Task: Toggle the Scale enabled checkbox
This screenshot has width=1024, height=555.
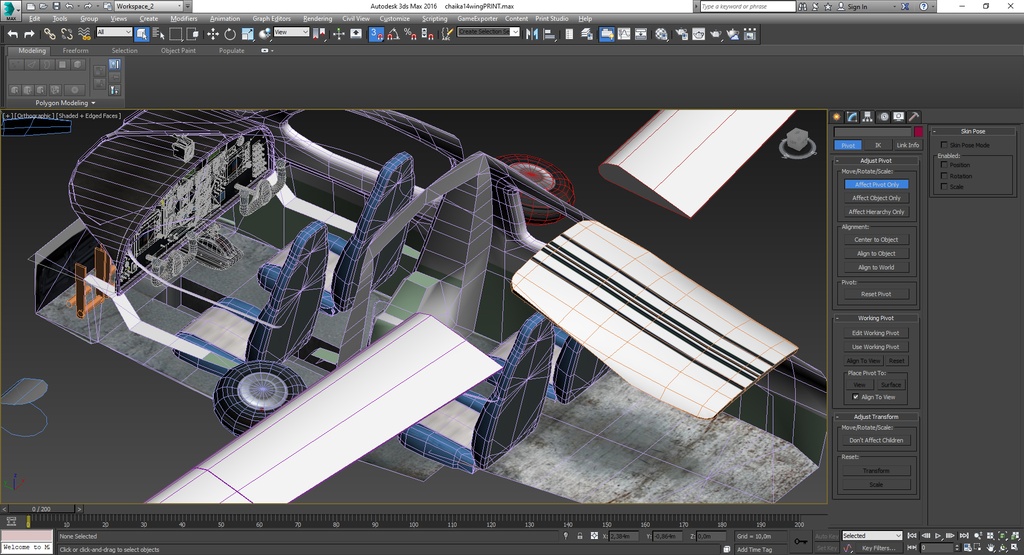Action: pos(944,186)
